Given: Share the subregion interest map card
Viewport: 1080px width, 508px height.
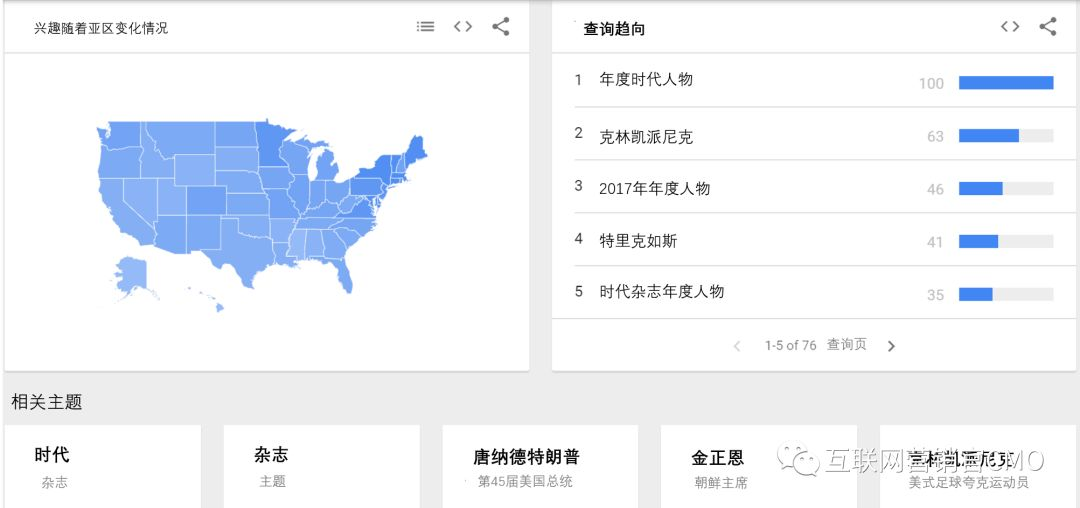Looking at the screenshot, I should [501, 27].
